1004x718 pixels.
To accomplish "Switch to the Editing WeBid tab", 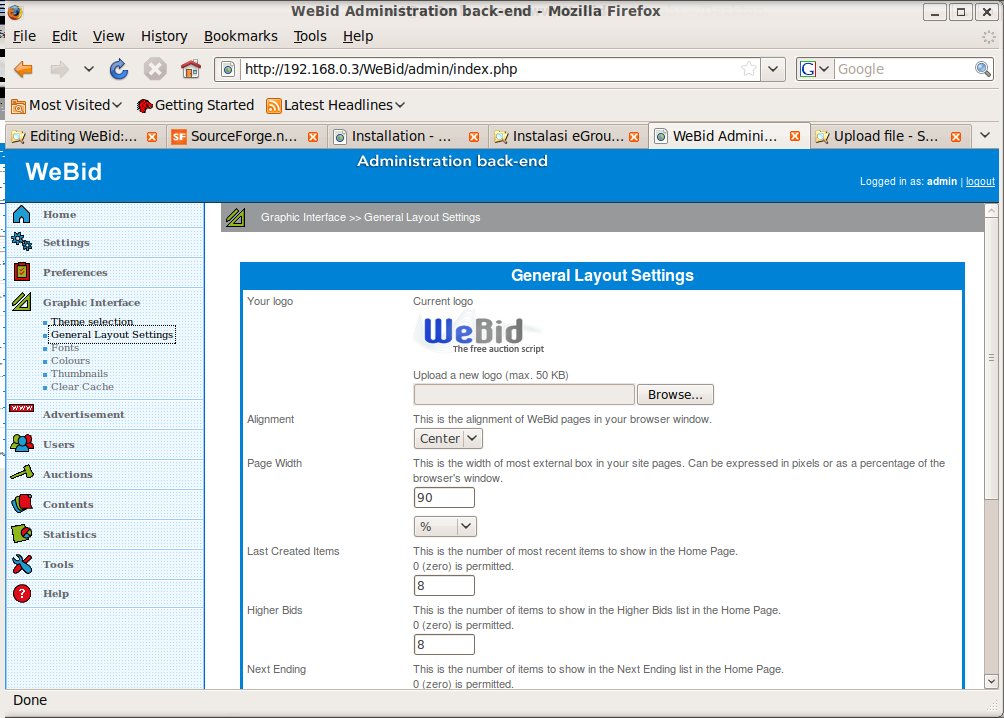I will click(x=85, y=136).
